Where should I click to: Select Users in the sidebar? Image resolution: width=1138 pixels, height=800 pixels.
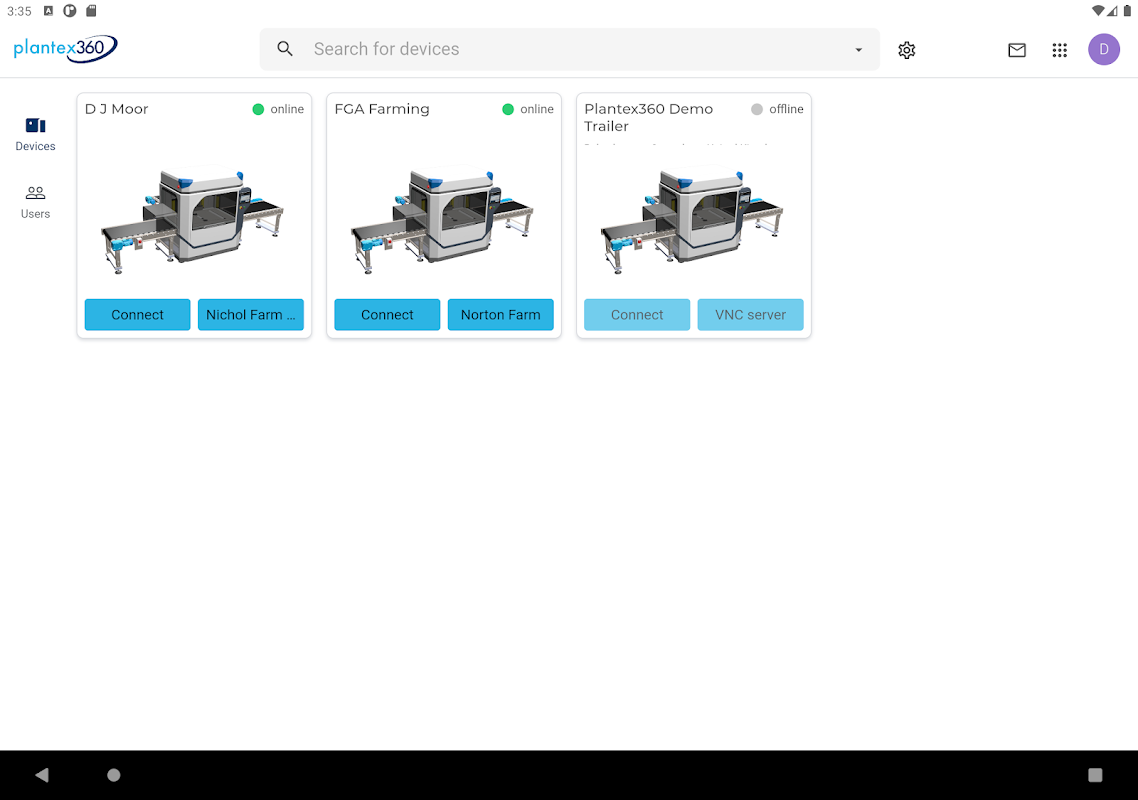36,203
